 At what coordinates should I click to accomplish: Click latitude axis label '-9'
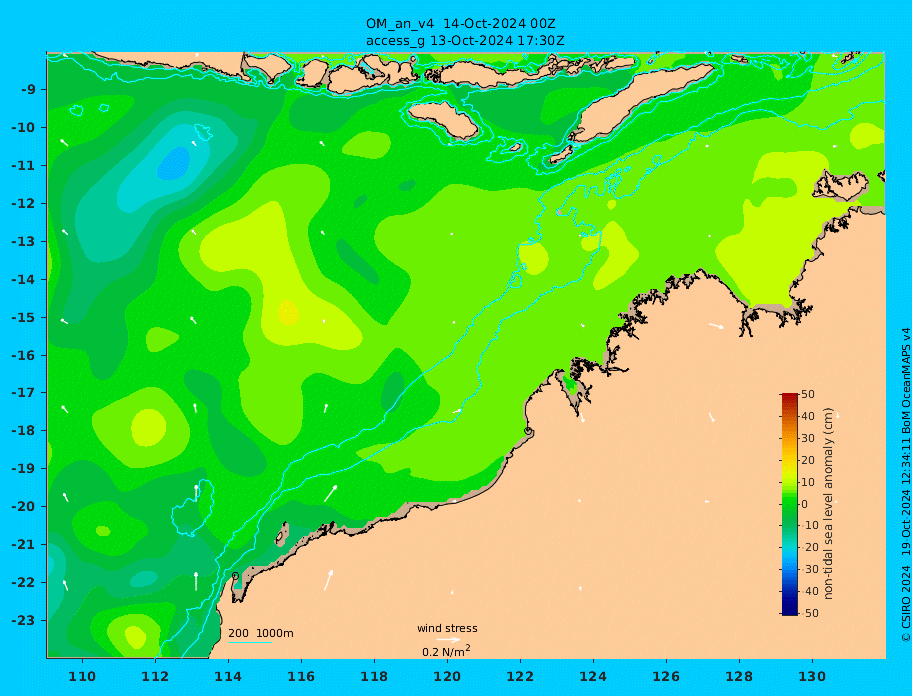[x=29, y=90]
